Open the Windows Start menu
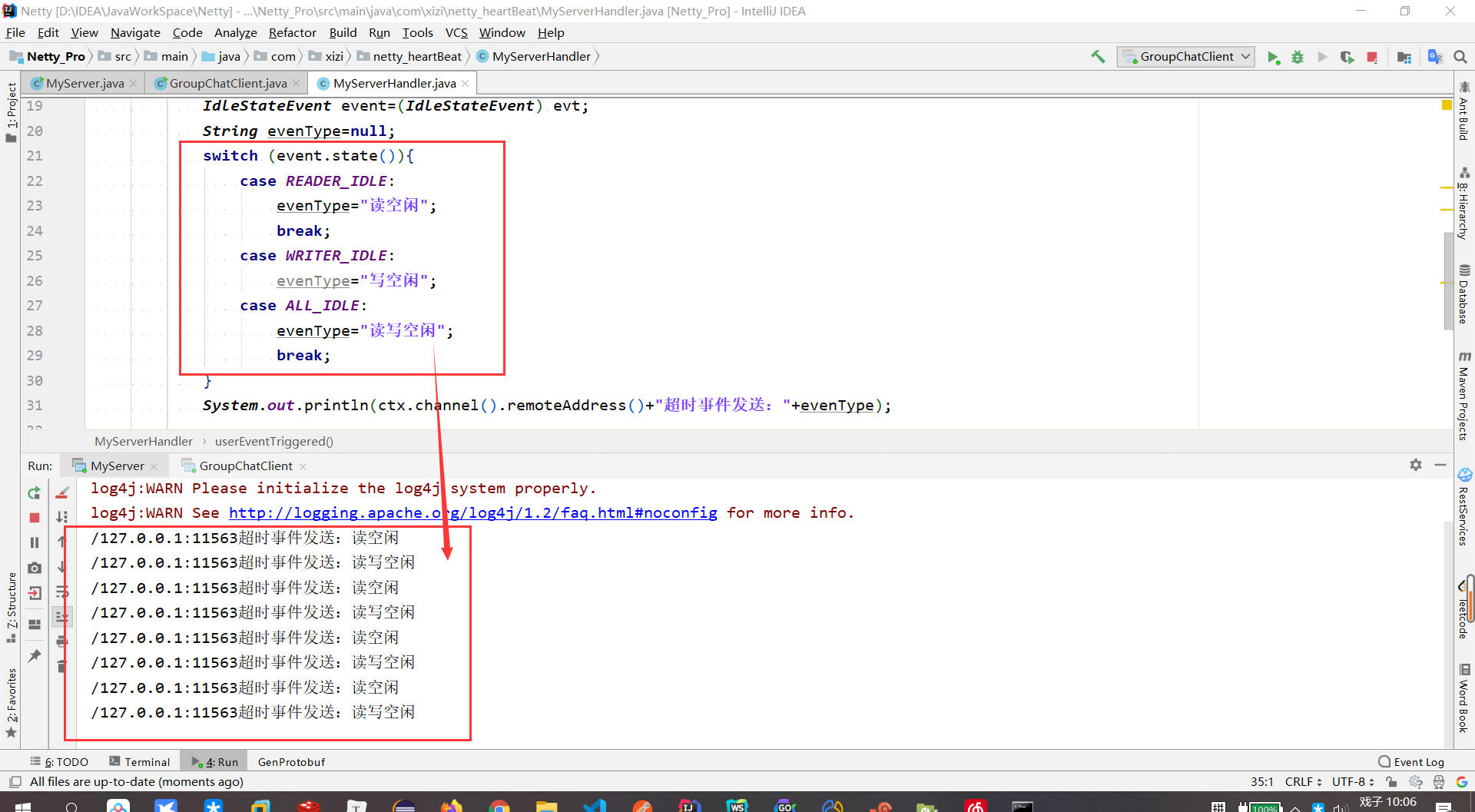 (23, 806)
